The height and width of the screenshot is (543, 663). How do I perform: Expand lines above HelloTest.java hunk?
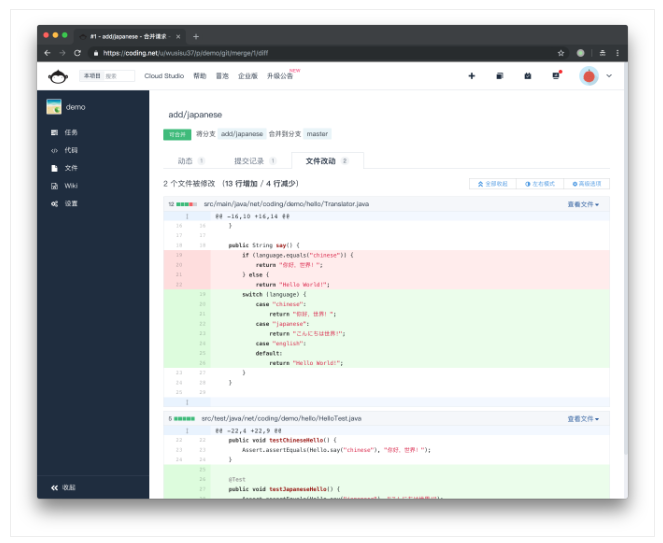coord(187,431)
